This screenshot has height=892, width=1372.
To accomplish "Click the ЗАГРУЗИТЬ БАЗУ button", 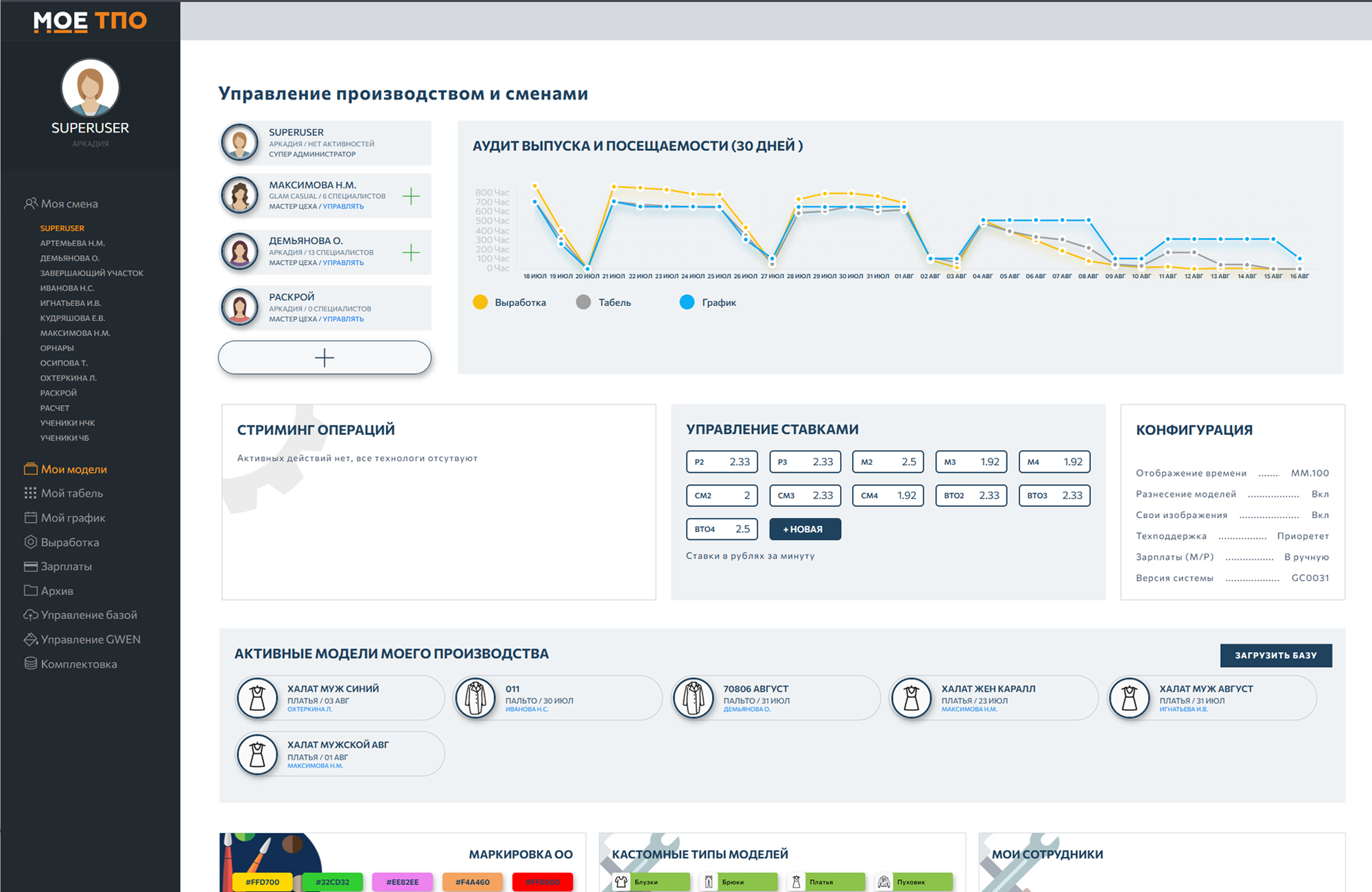I will 1276,655.
